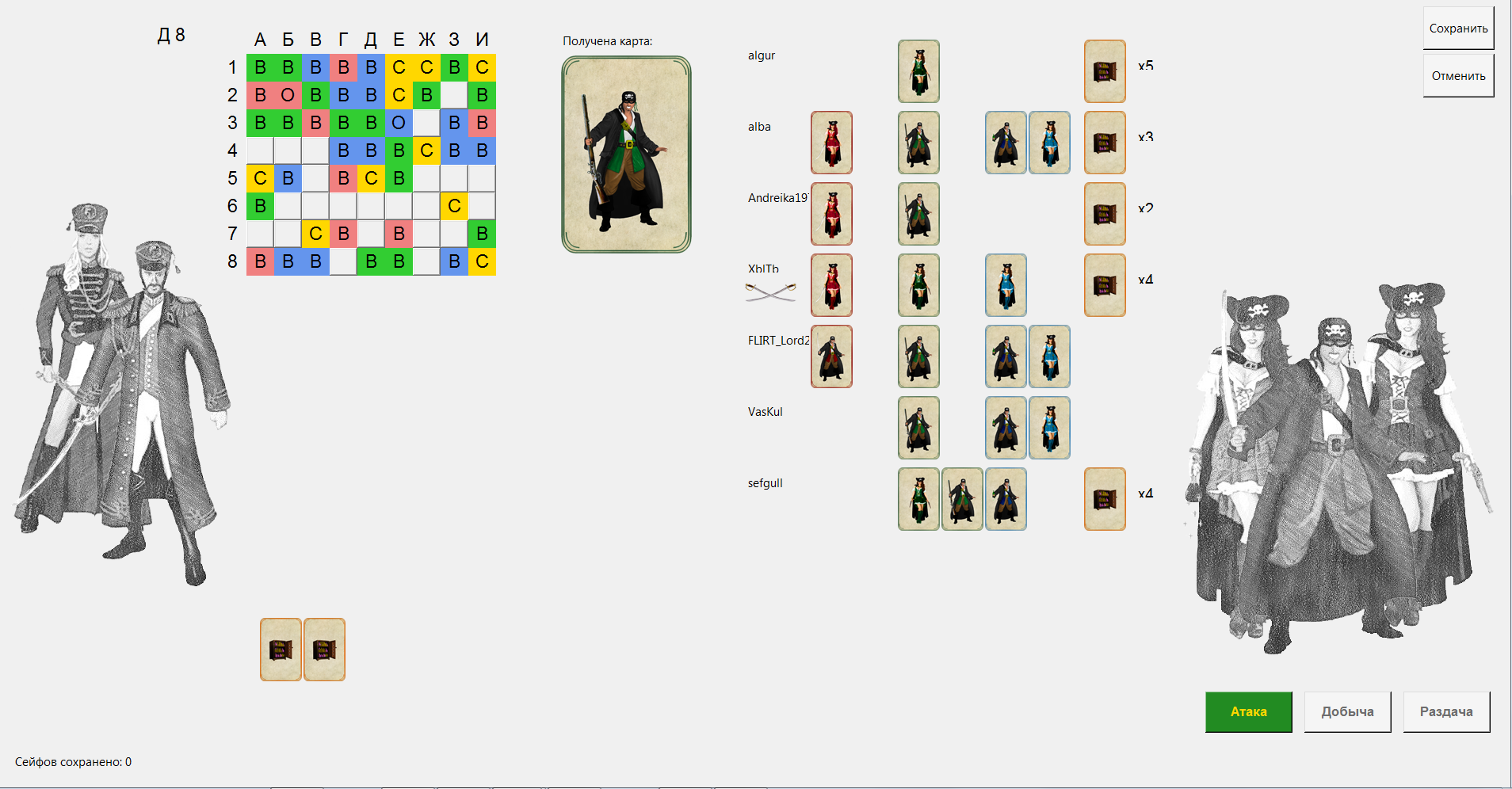
Task: Click player name VasKul
Action: tap(766, 412)
